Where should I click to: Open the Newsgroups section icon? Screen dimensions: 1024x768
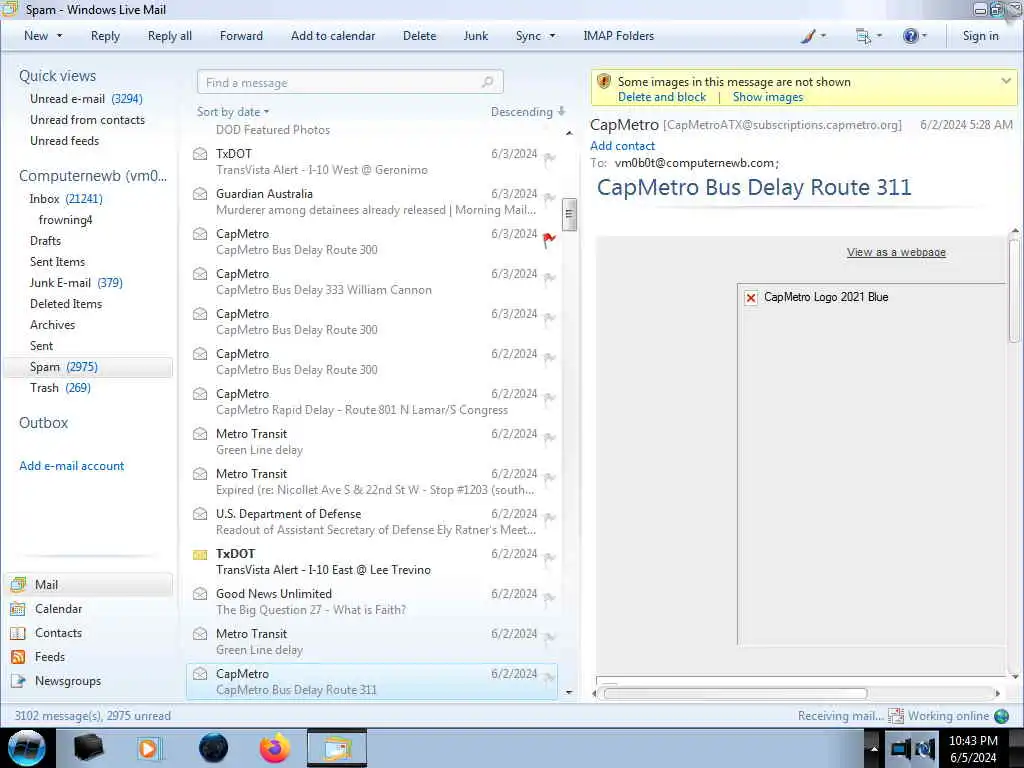[x=18, y=681]
